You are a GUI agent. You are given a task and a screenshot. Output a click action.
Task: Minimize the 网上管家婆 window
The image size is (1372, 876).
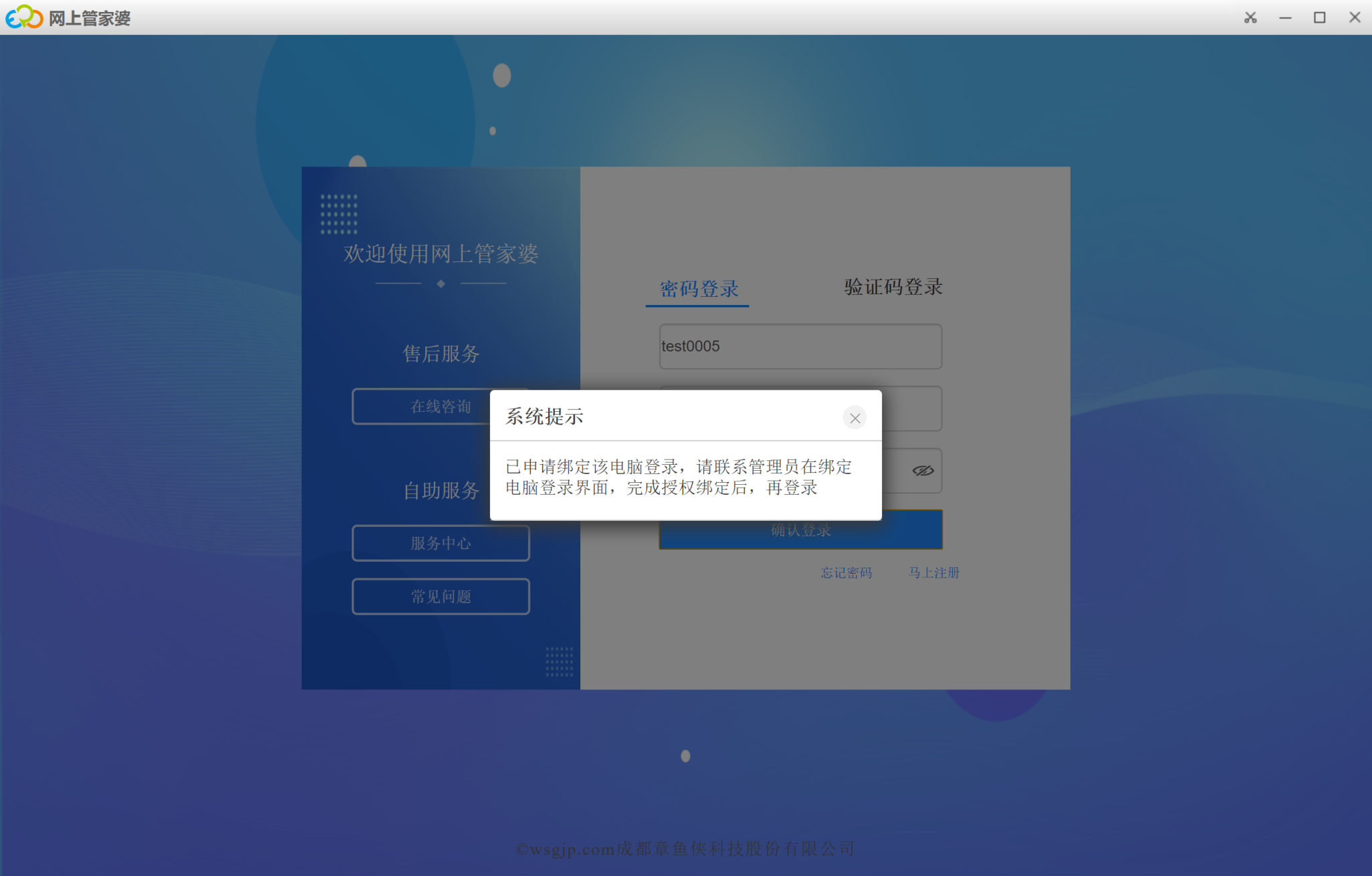[x=1285, y=17]
